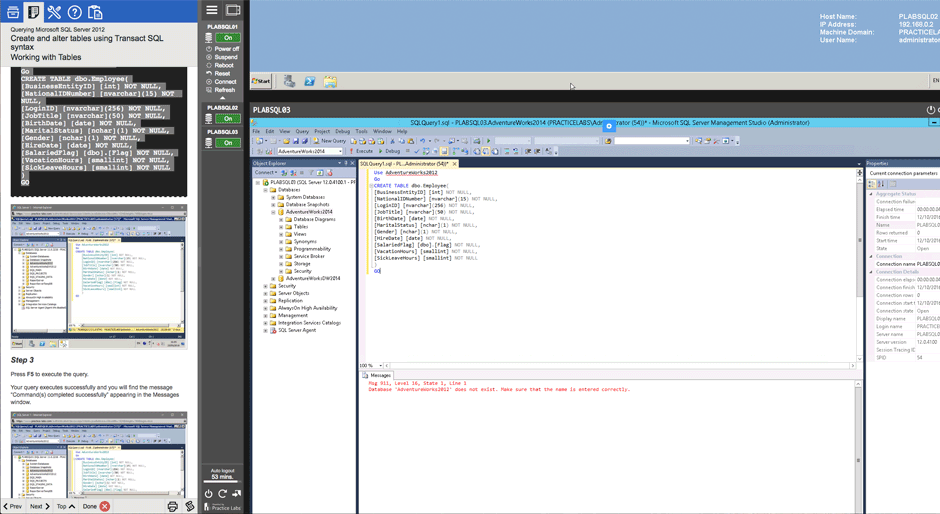Toggle PLABSQL02 On power switch
Image resolution: width=940 pixels, height=514 pixels.
point(228,118)
